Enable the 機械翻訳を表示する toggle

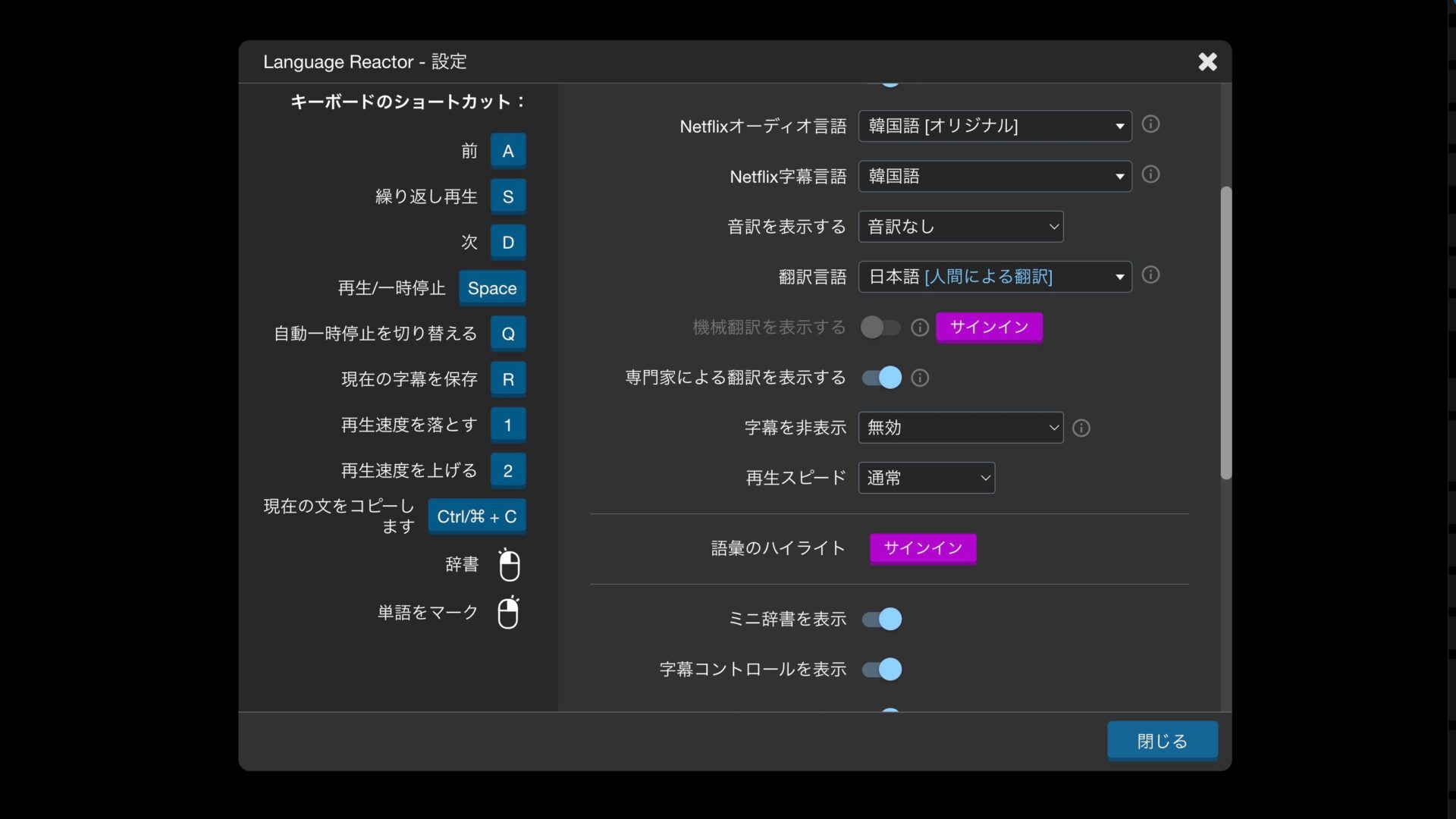click(880, 327)
